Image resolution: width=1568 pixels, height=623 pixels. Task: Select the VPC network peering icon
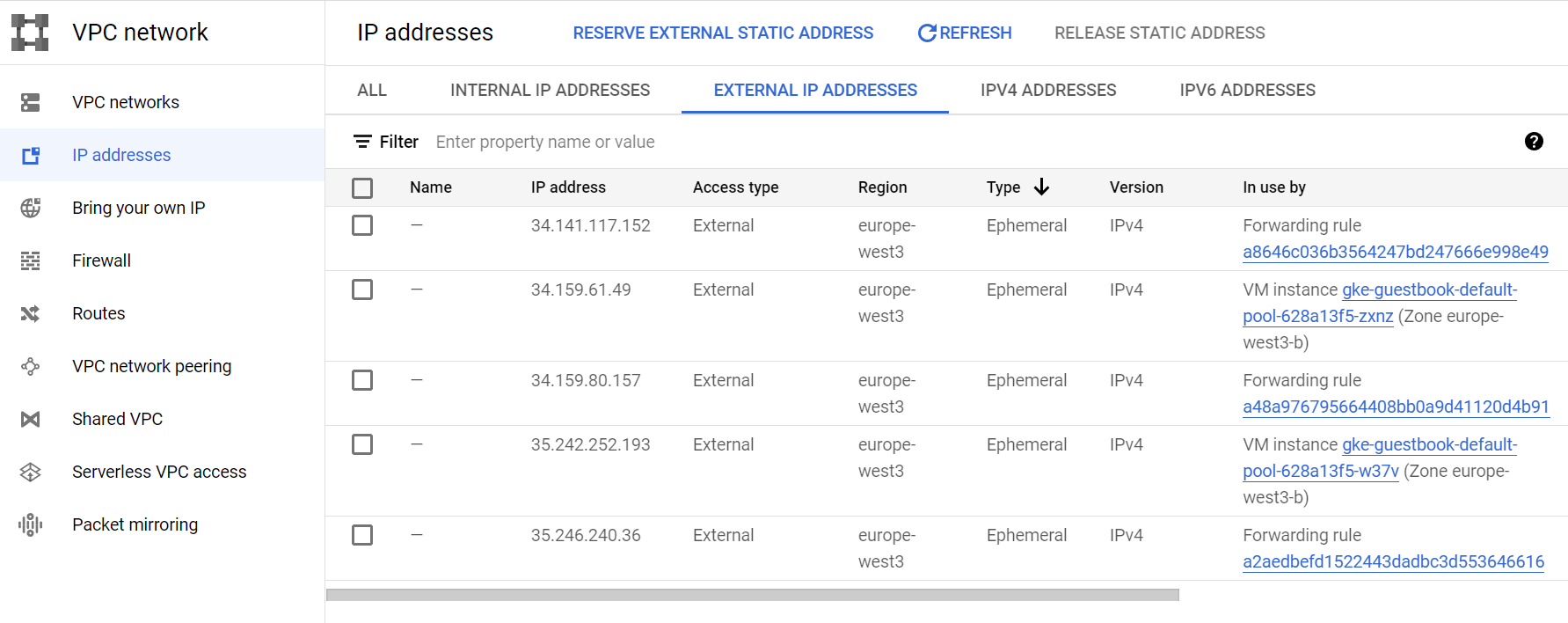coord(31,367)
